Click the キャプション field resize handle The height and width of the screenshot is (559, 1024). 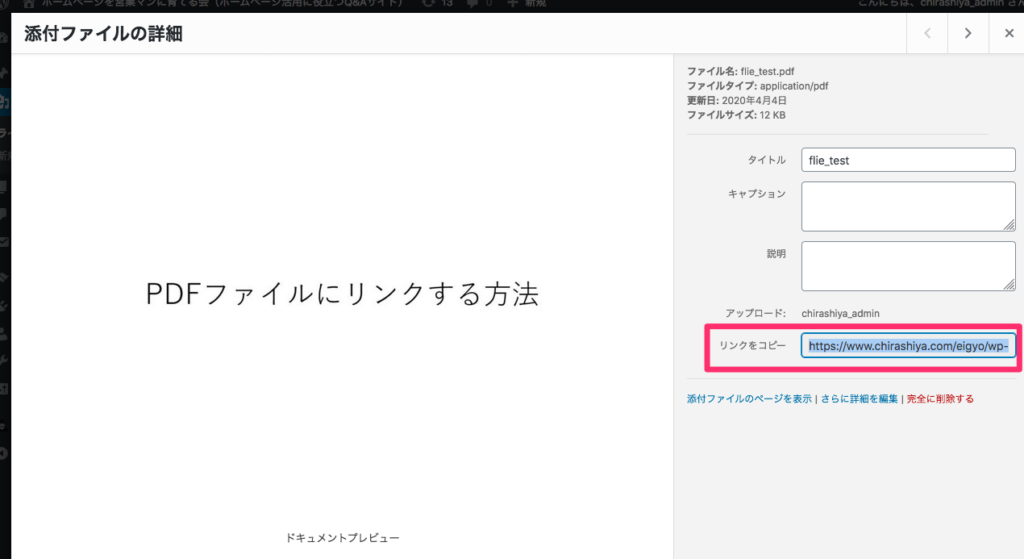click(x=1009, y=225)
